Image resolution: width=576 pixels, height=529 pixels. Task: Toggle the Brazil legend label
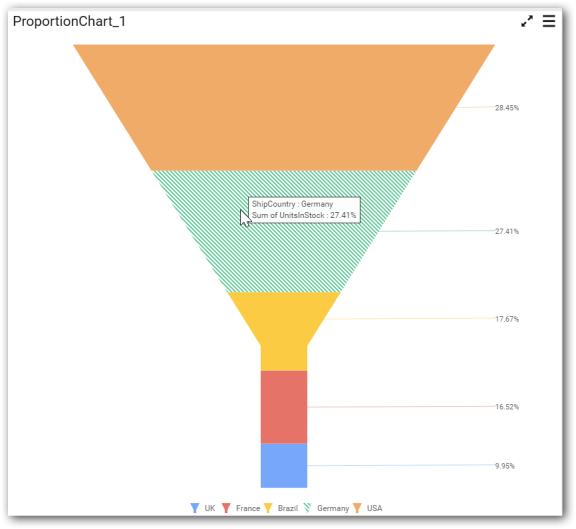coord(288,508)
